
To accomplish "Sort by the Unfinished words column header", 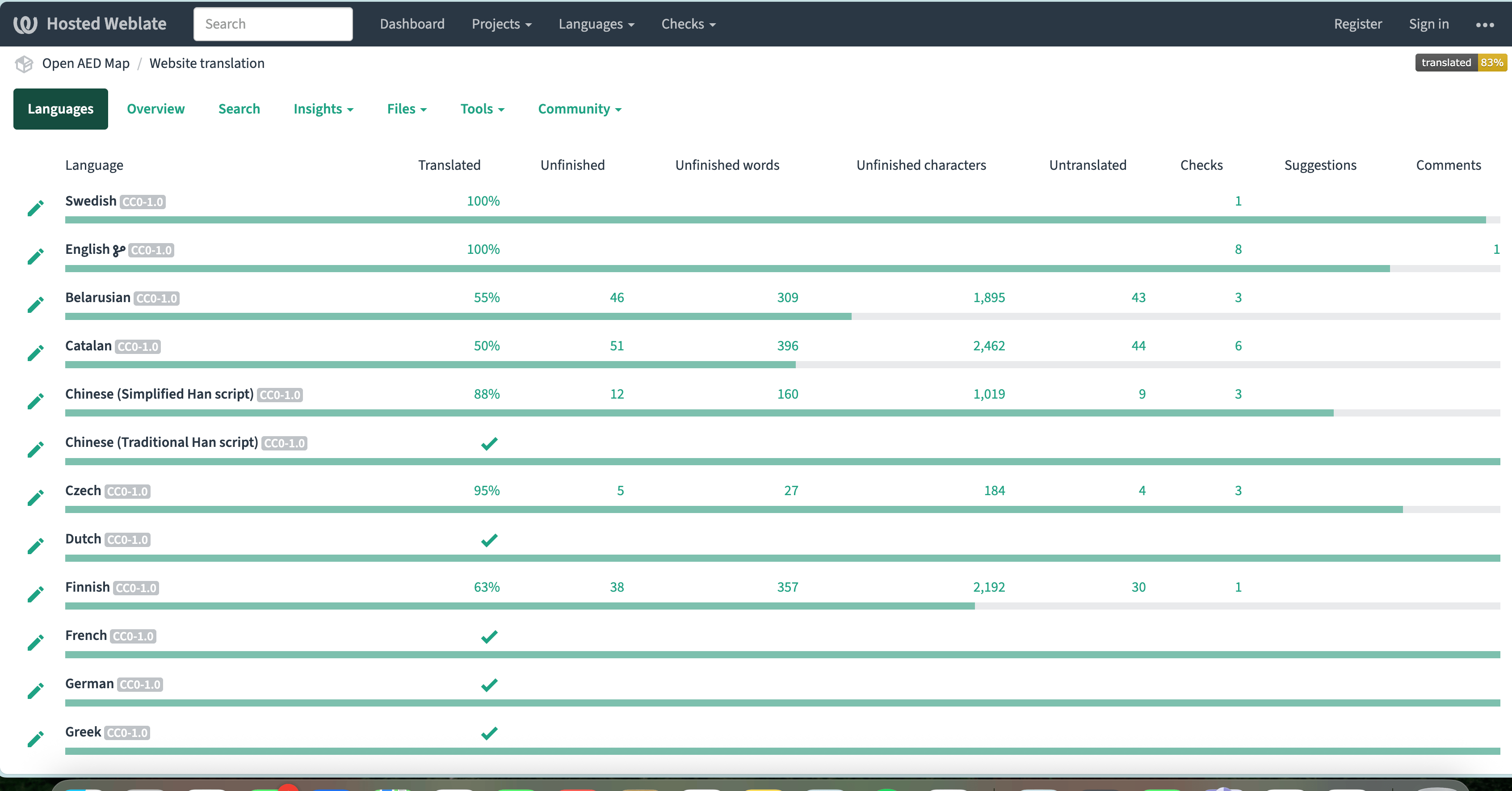I will (727, 165).
